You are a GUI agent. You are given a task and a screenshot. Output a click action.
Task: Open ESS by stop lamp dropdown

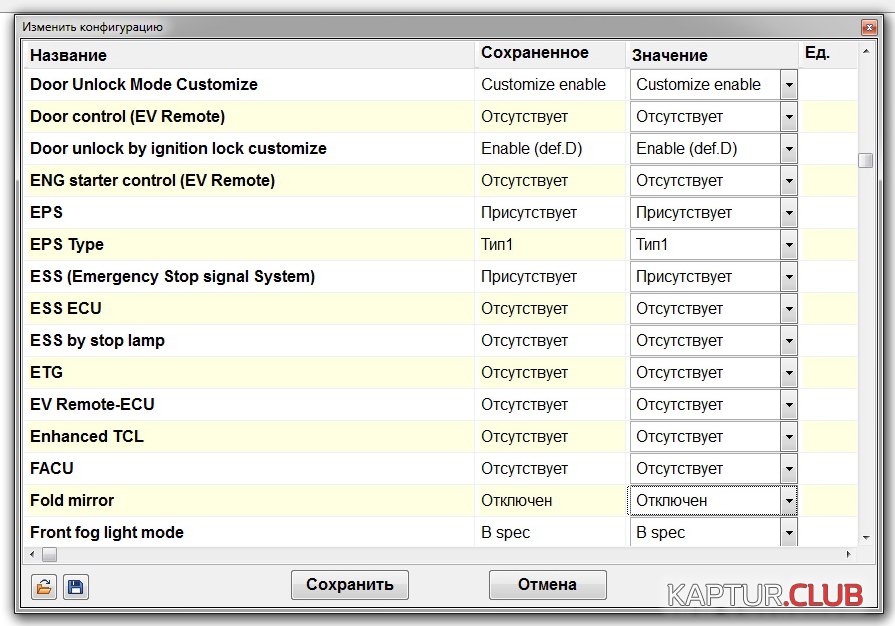pos(789,341)
